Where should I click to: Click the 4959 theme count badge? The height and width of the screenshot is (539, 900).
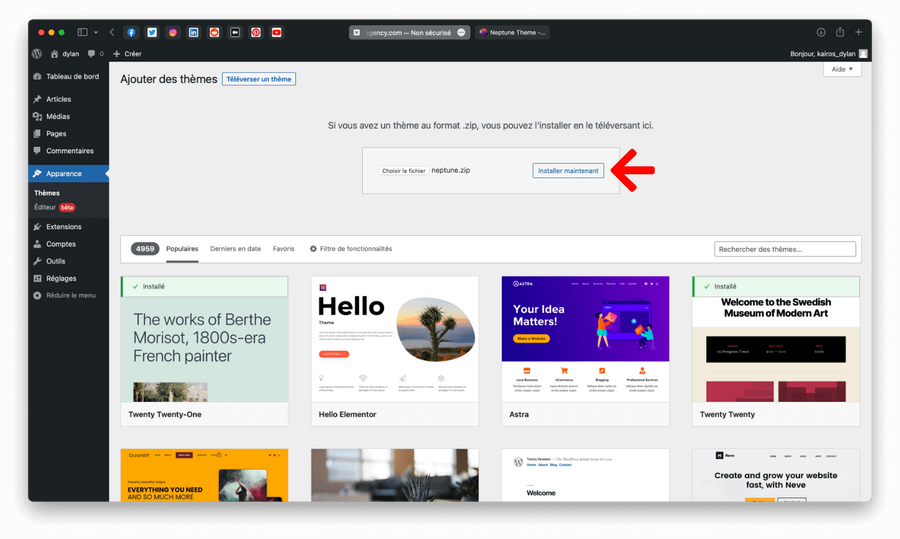(145, 249)
